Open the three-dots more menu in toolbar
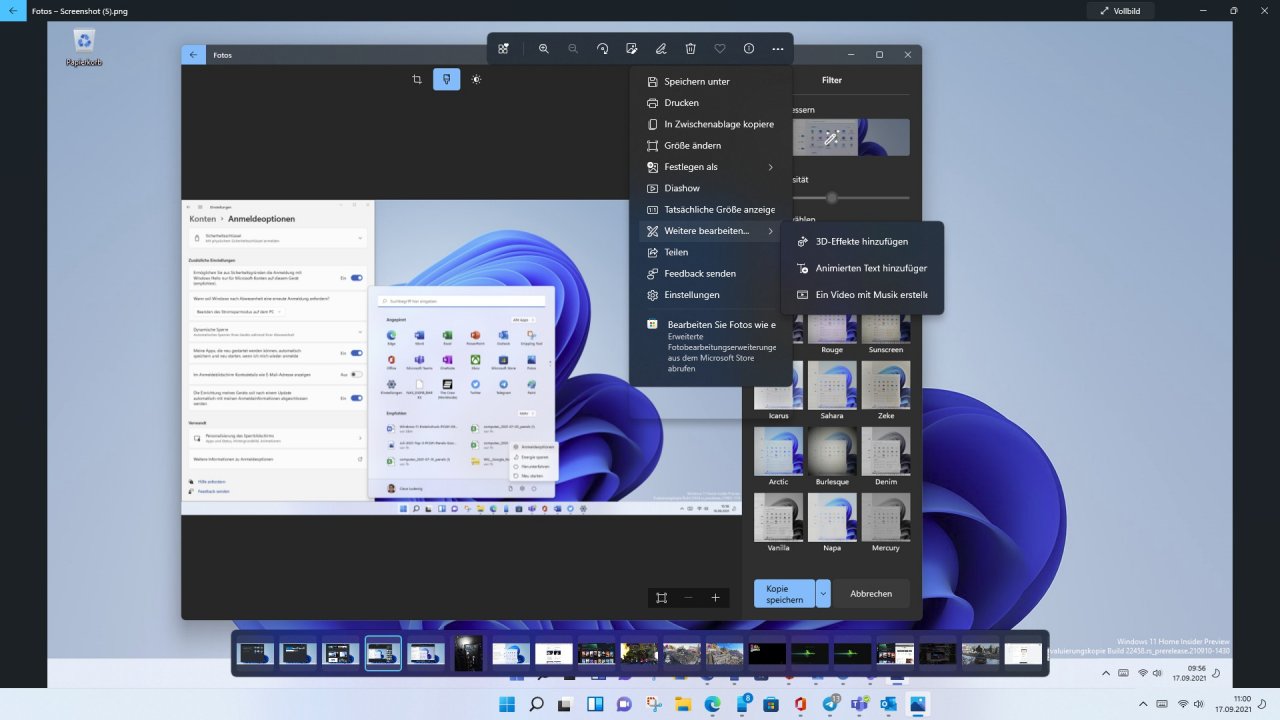Screen dimensions: 1280x720 (778, 48)
